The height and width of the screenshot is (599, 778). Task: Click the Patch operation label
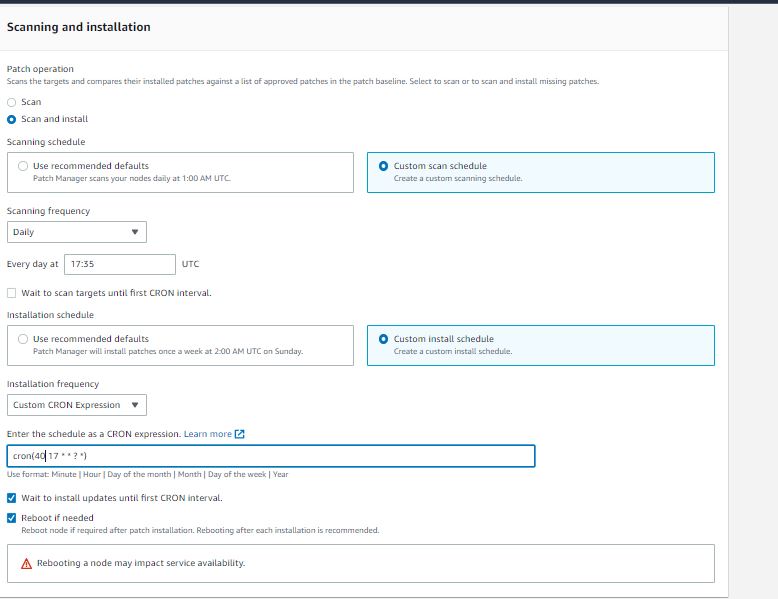pyautogui.click(x=40, y=69)
